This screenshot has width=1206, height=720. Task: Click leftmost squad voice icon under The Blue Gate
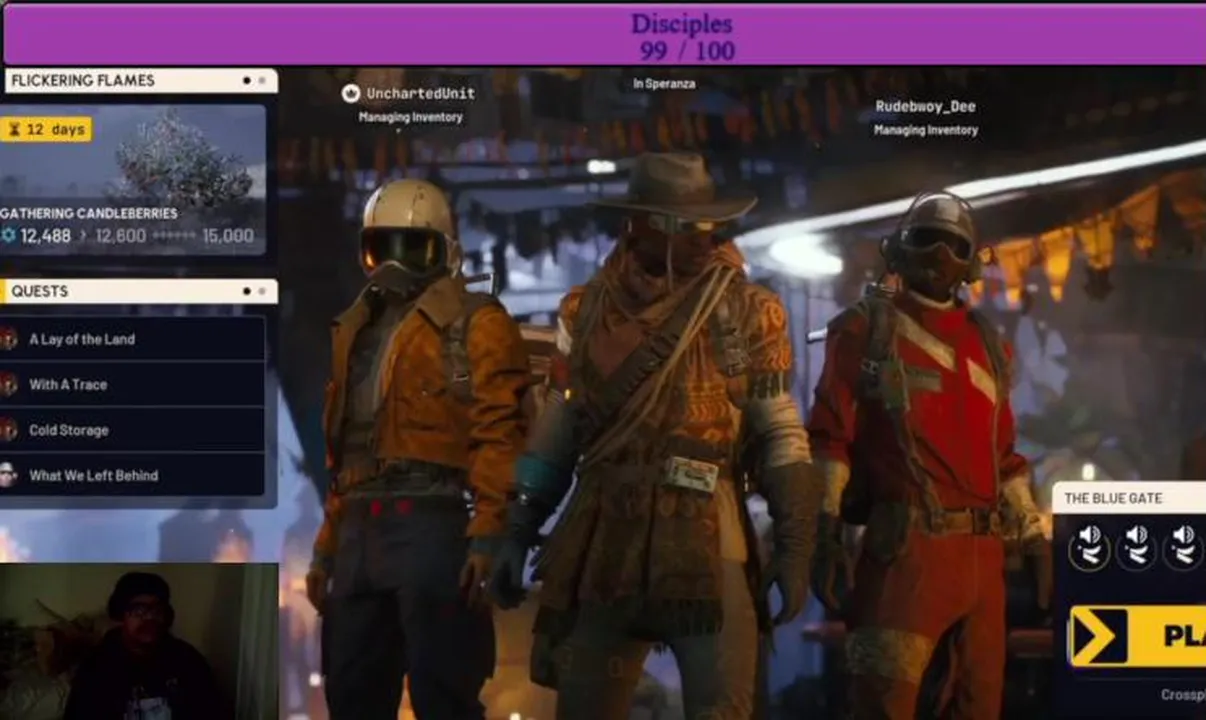coord(1089,546)
